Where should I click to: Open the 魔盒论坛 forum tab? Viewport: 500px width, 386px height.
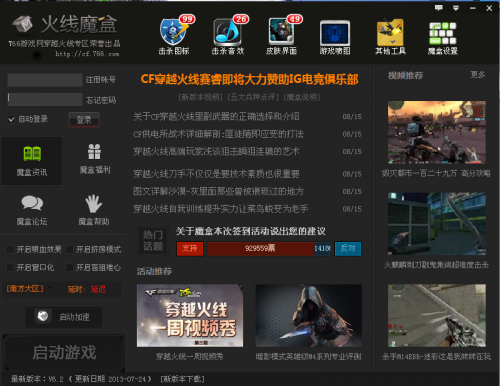click(x=32, y=210)
